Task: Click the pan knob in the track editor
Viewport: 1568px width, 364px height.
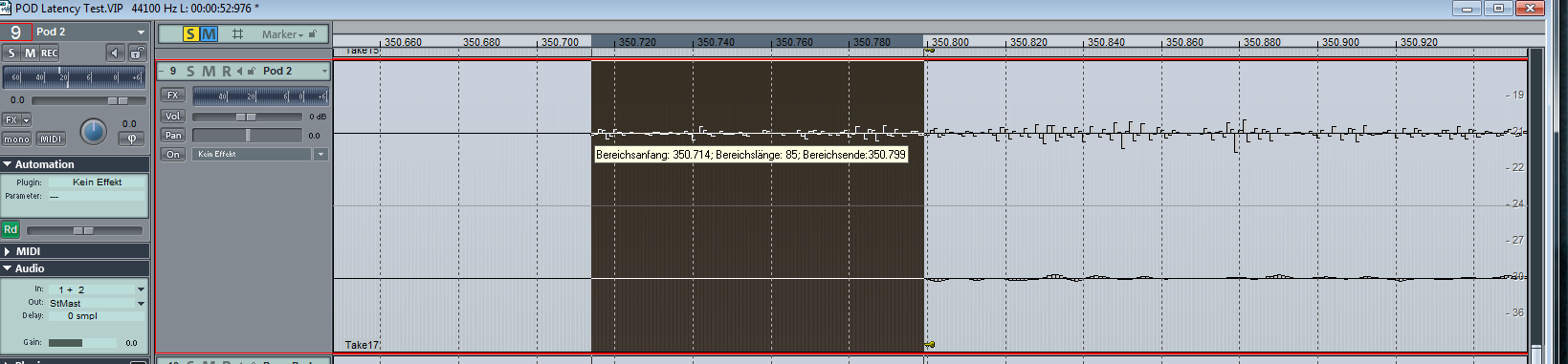Action: pos(93,132)
